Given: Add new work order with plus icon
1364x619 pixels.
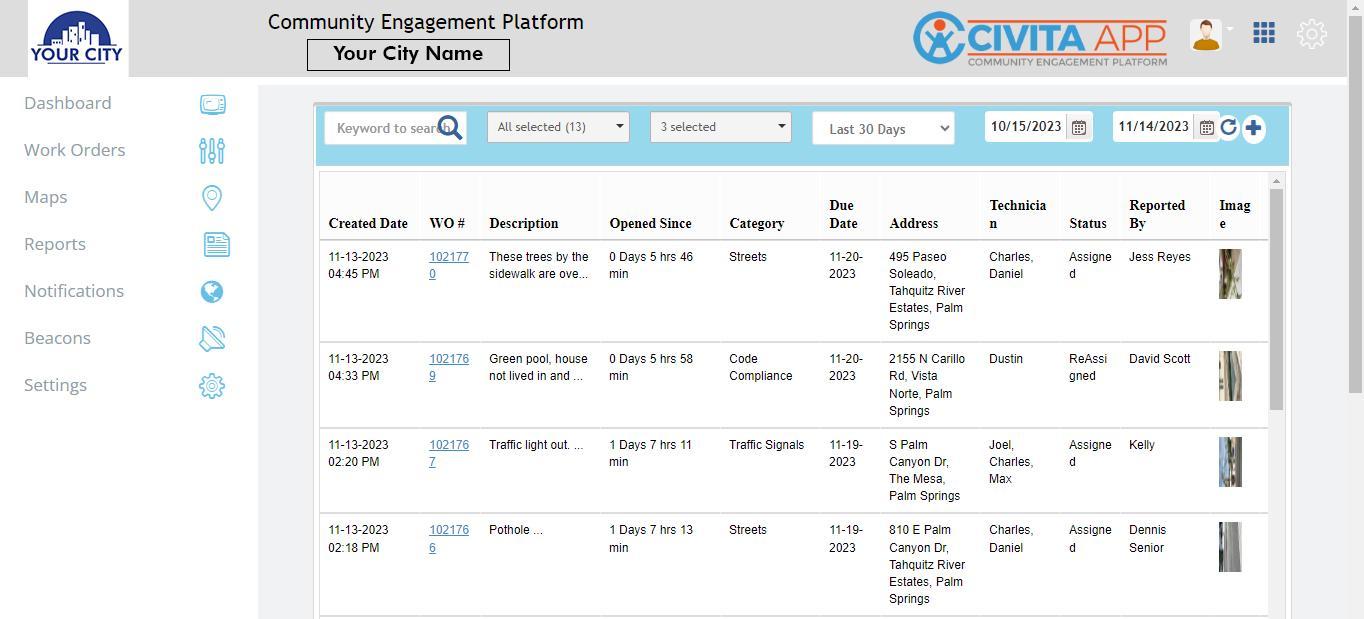Looking at the screenshot, I should point(1253,128).
